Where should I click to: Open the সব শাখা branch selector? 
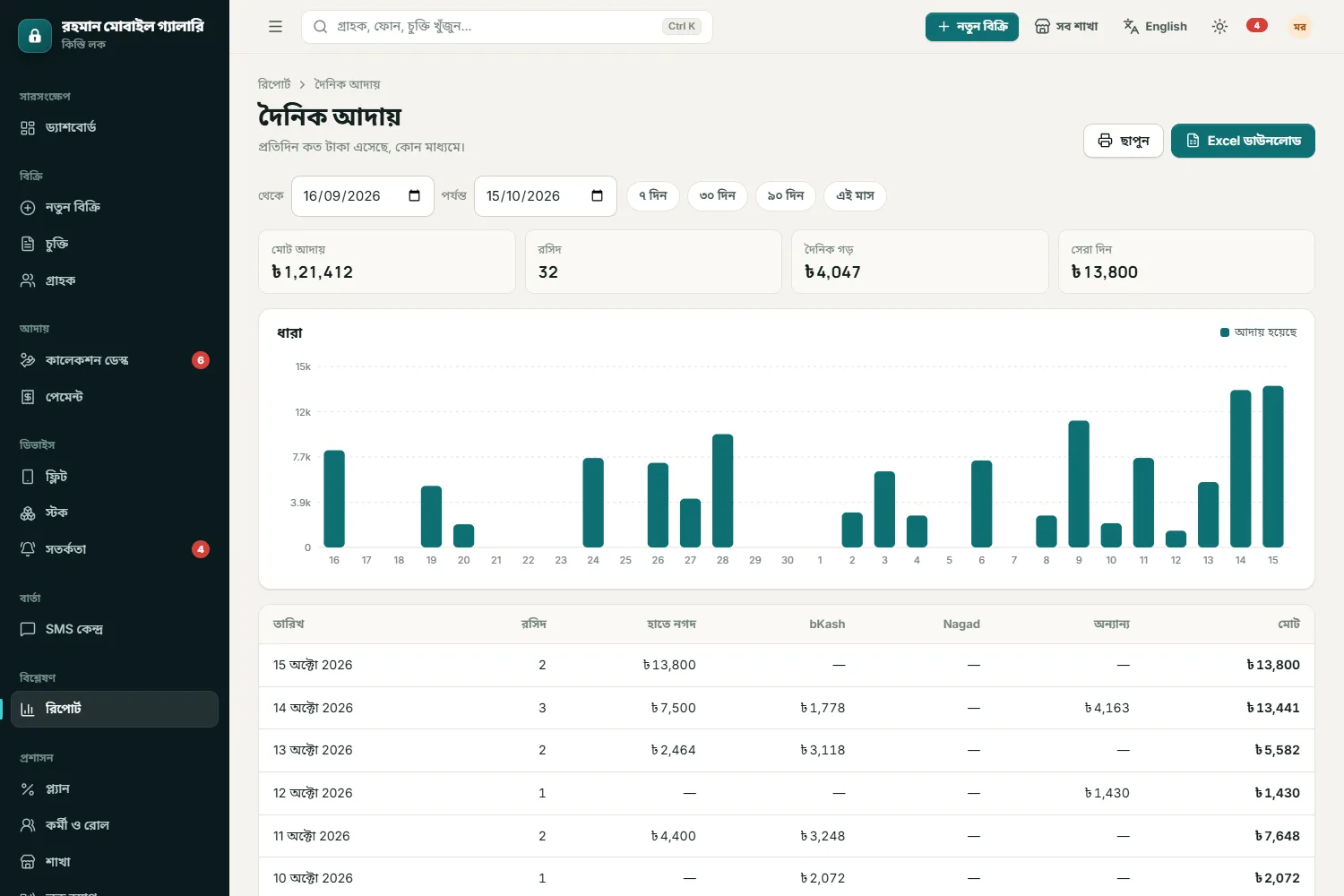pos(1066,27)
